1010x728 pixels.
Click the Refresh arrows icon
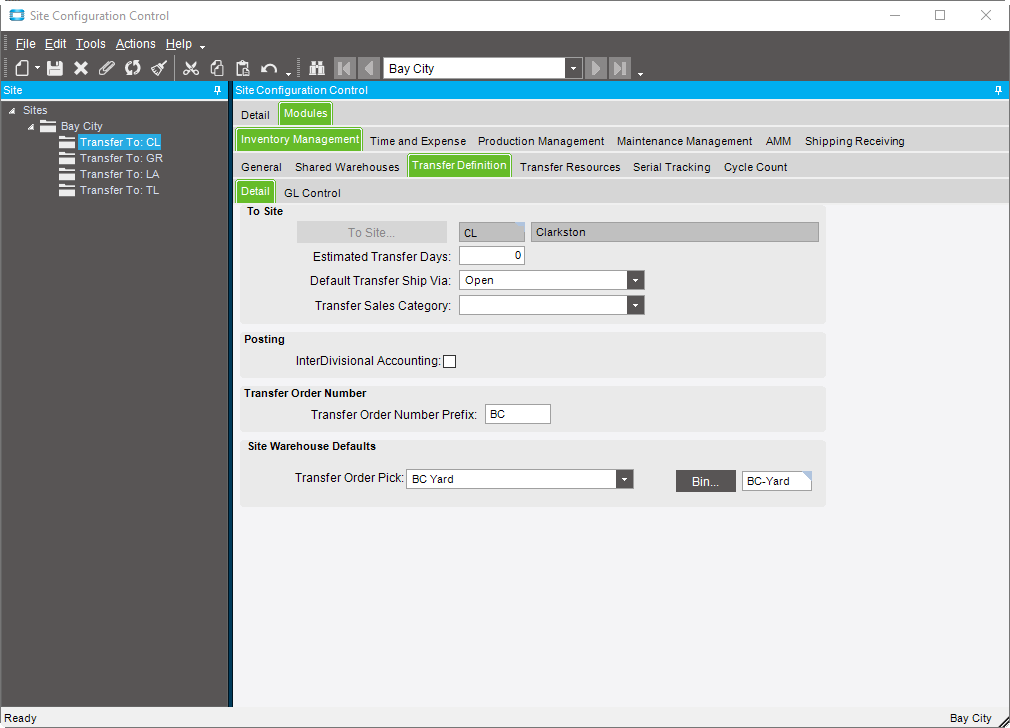133,68
